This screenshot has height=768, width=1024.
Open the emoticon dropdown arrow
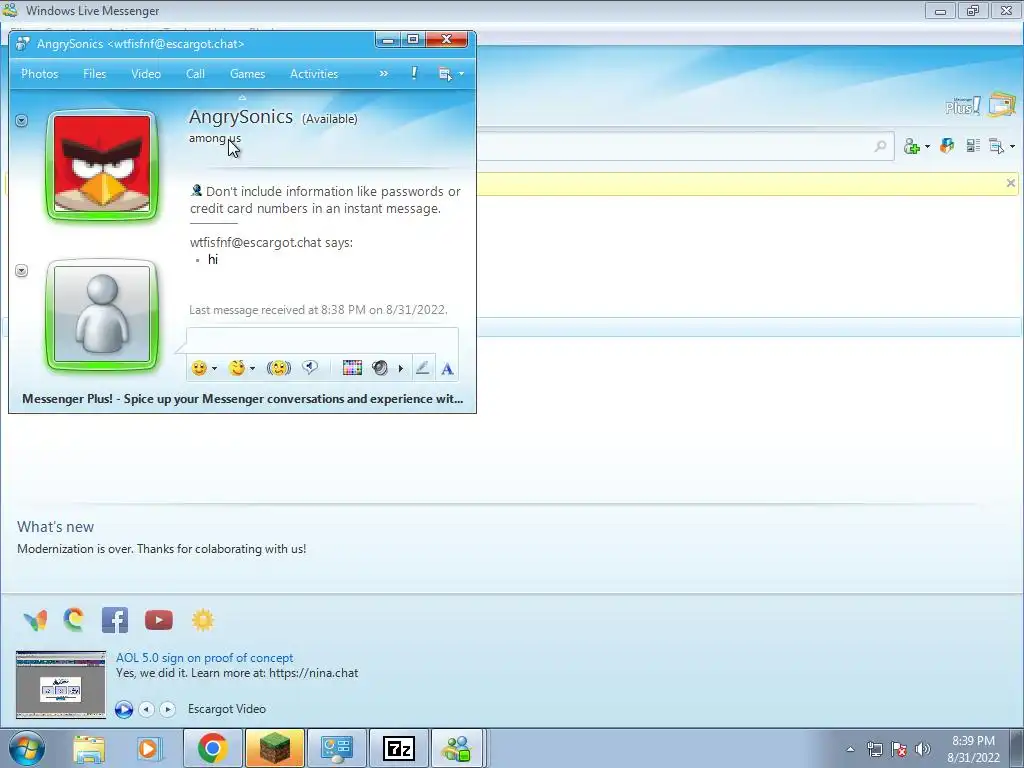pos(214,369)
